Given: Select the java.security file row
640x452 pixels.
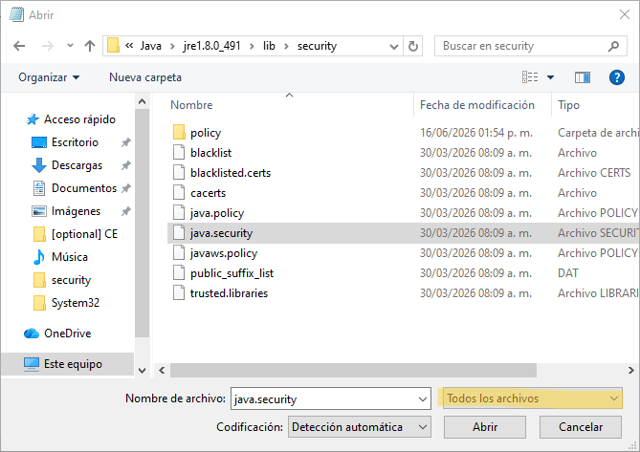Looking at the screenshot, I should pos(403,233).
